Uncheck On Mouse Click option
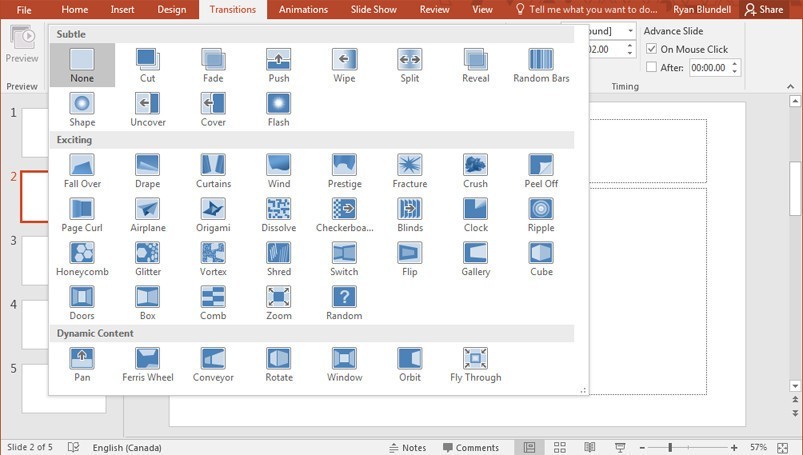Screen dimensions: 803x455 pos(651,49)
